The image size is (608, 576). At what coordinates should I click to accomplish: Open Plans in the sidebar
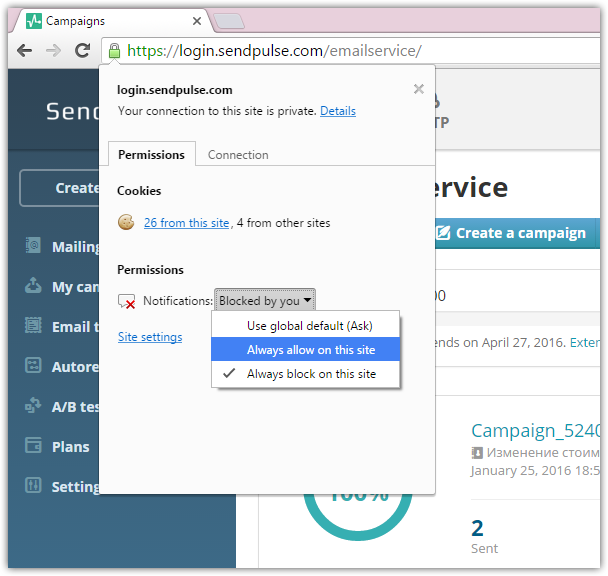tap(57, 446)
